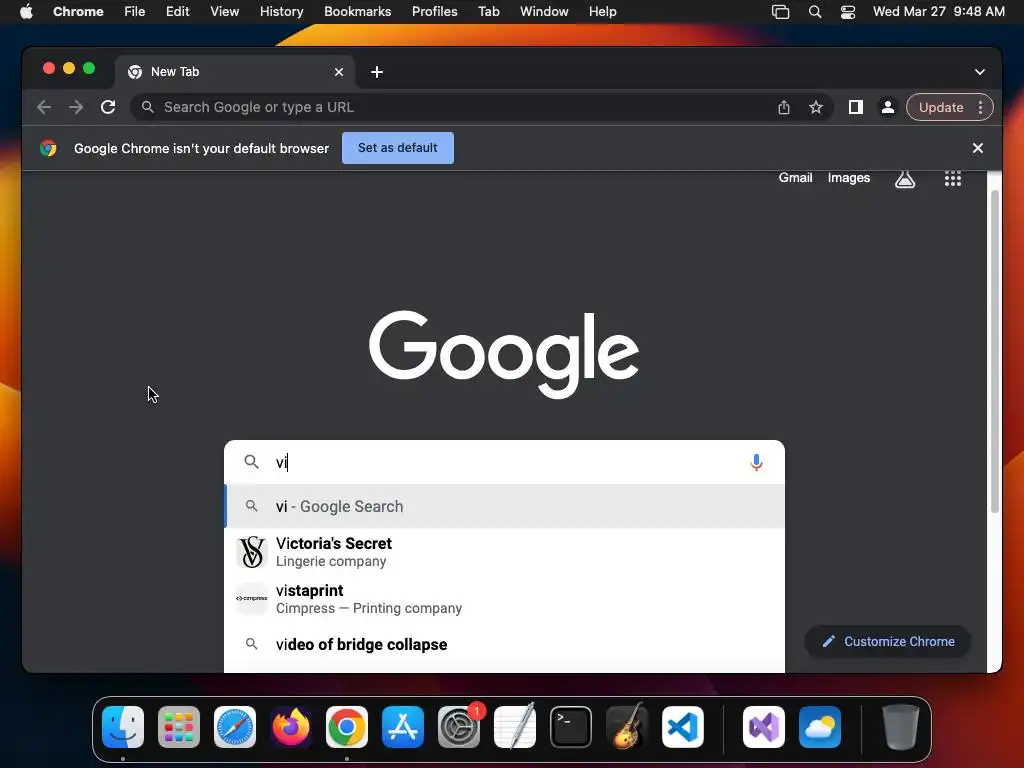This screenshot has width=1024, height=768.
Task: Open the Trash in the Dock
Action: click(x=901, y=726)
